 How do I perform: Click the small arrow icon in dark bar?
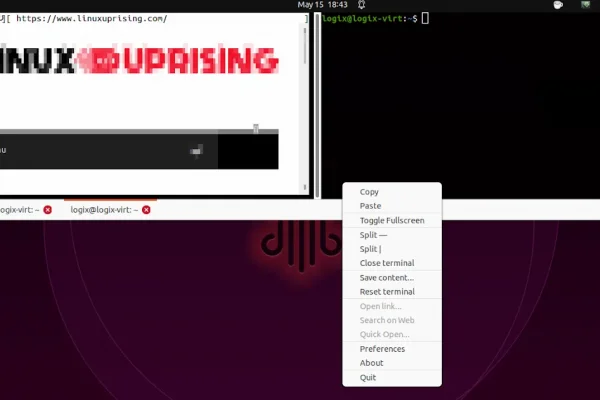click(x=196, y=151)
